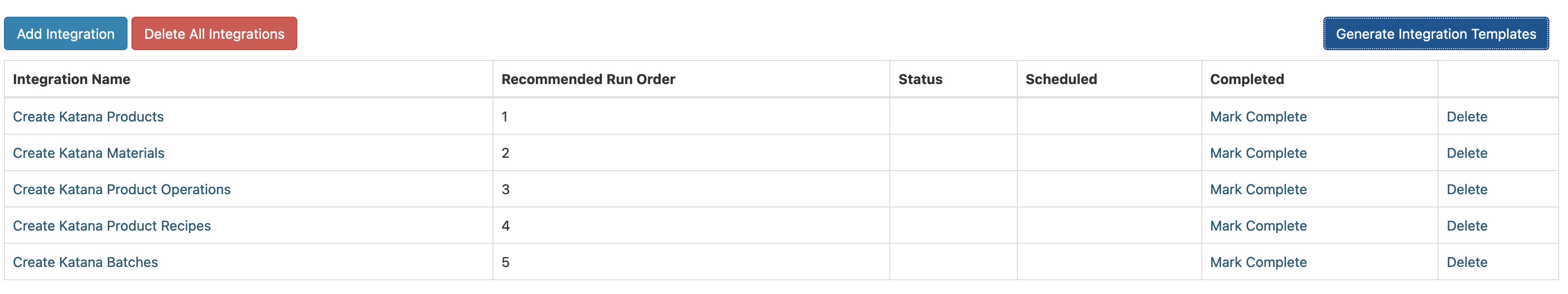1568x294 pixels.
Task: Delete the Create Katana Product Recipes integration
Action: [x=1468, y=225]
